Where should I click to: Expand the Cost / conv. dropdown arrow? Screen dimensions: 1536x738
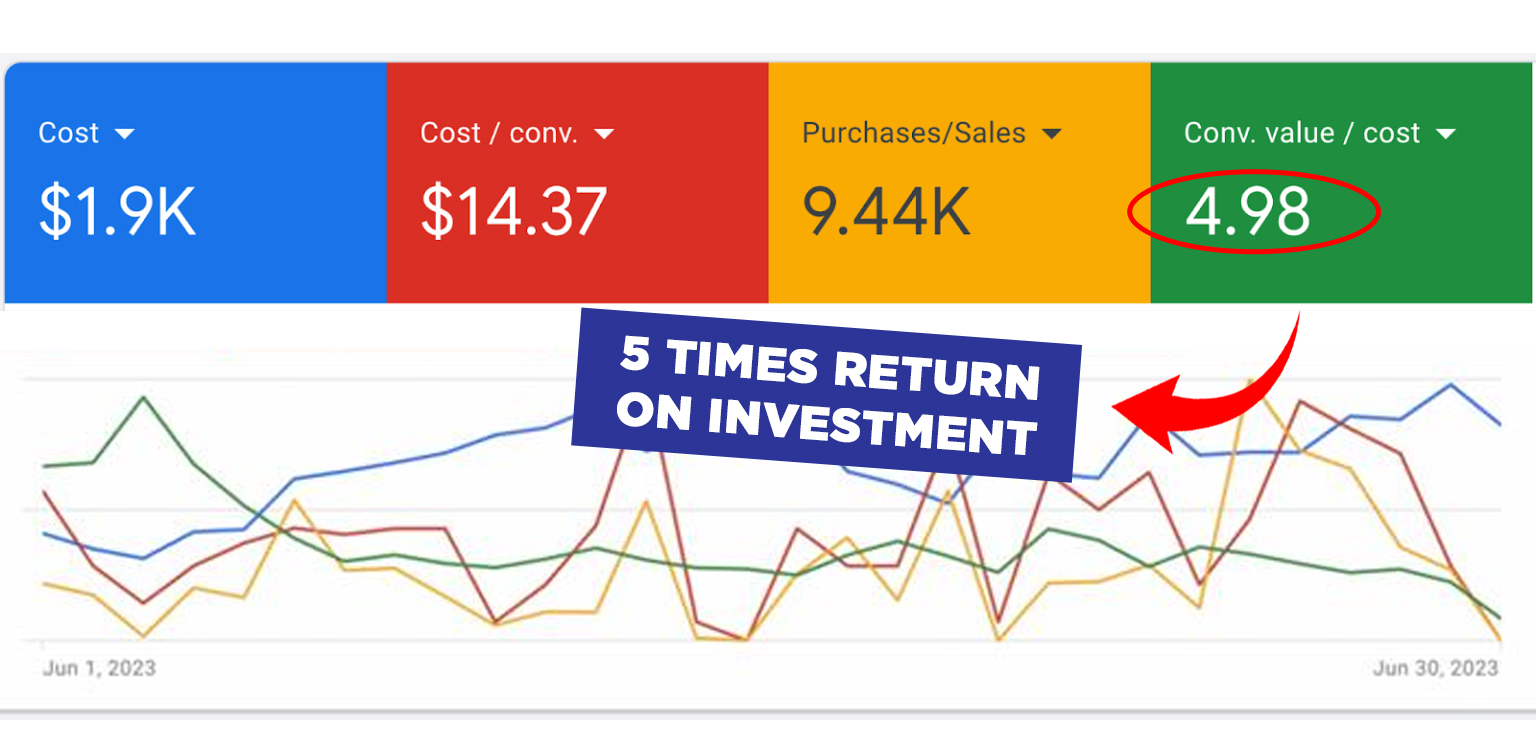(x=604, y=134)
